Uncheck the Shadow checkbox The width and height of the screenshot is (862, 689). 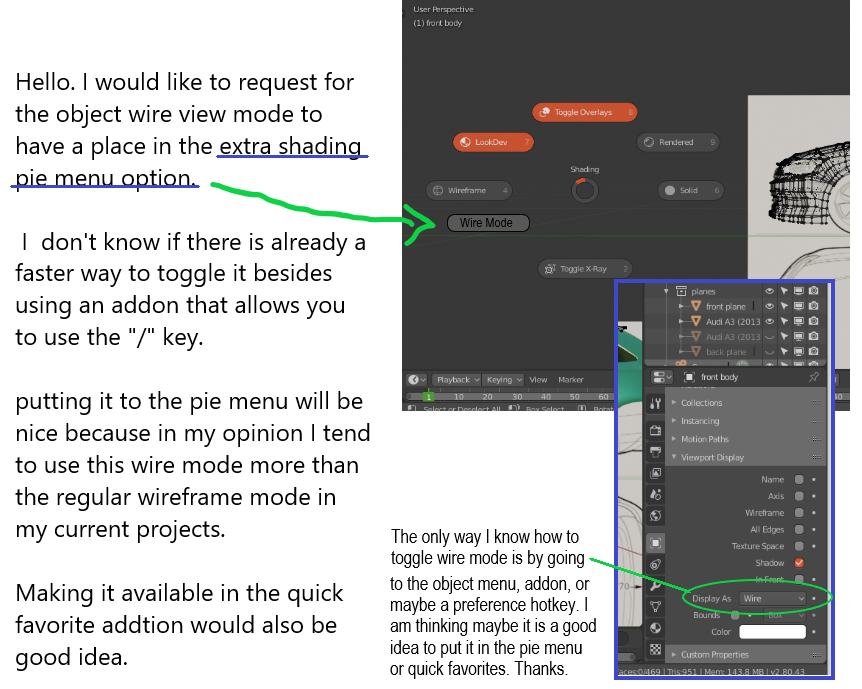pos(799,563)
